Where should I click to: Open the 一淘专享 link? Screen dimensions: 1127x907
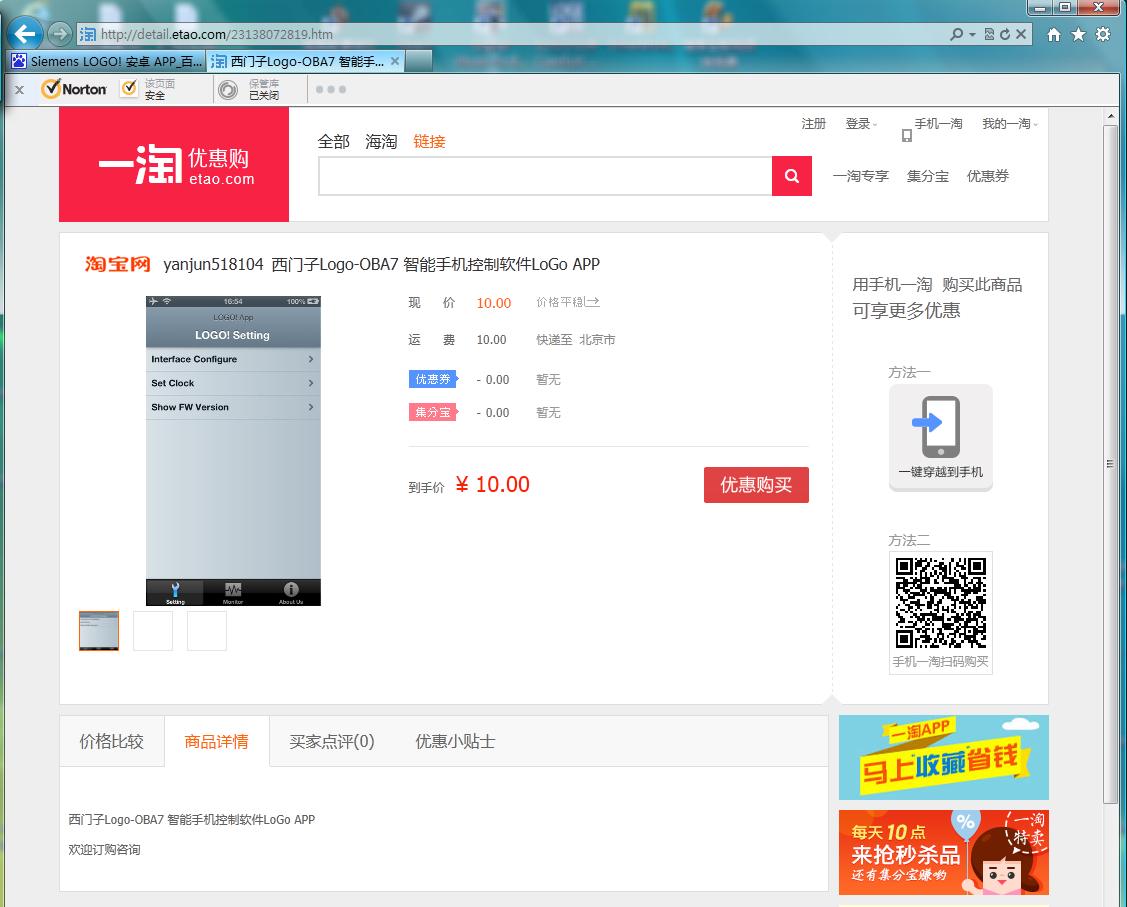(860, 176)
